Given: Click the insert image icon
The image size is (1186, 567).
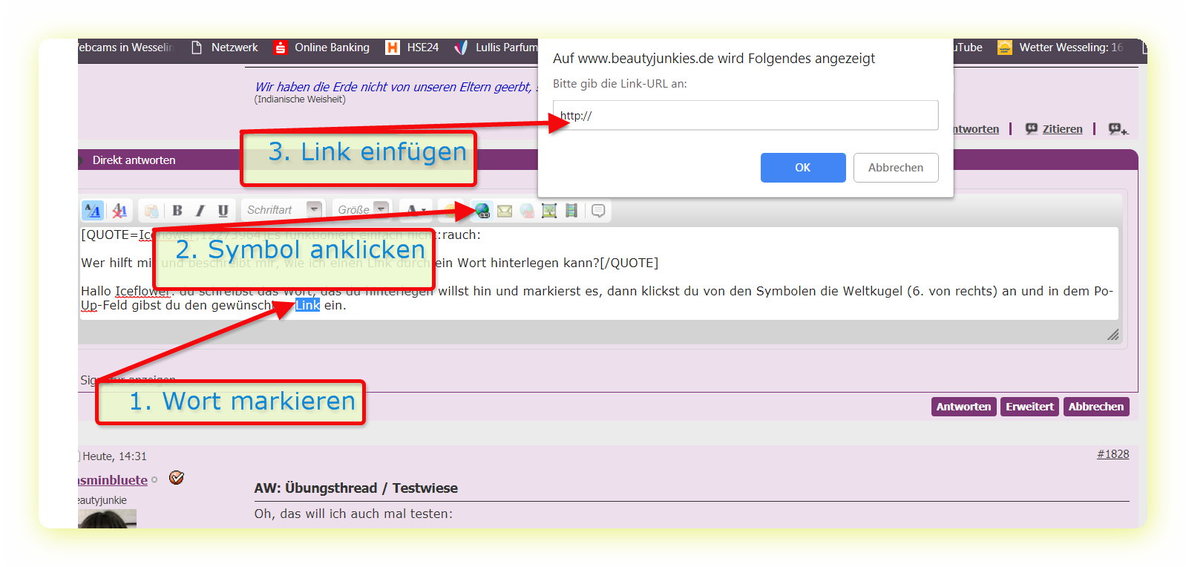Looking at the screenshot, I should (x=549, y=210).
